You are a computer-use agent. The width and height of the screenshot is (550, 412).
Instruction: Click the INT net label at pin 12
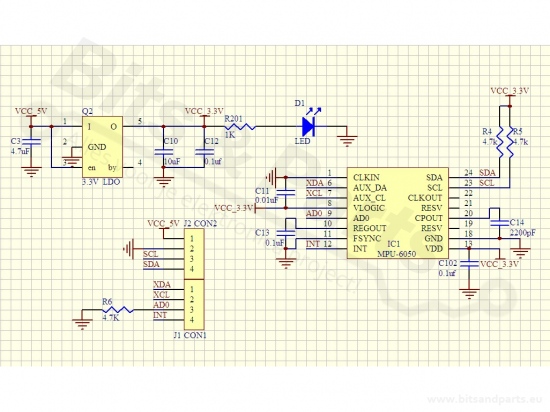tap(313, 244)
